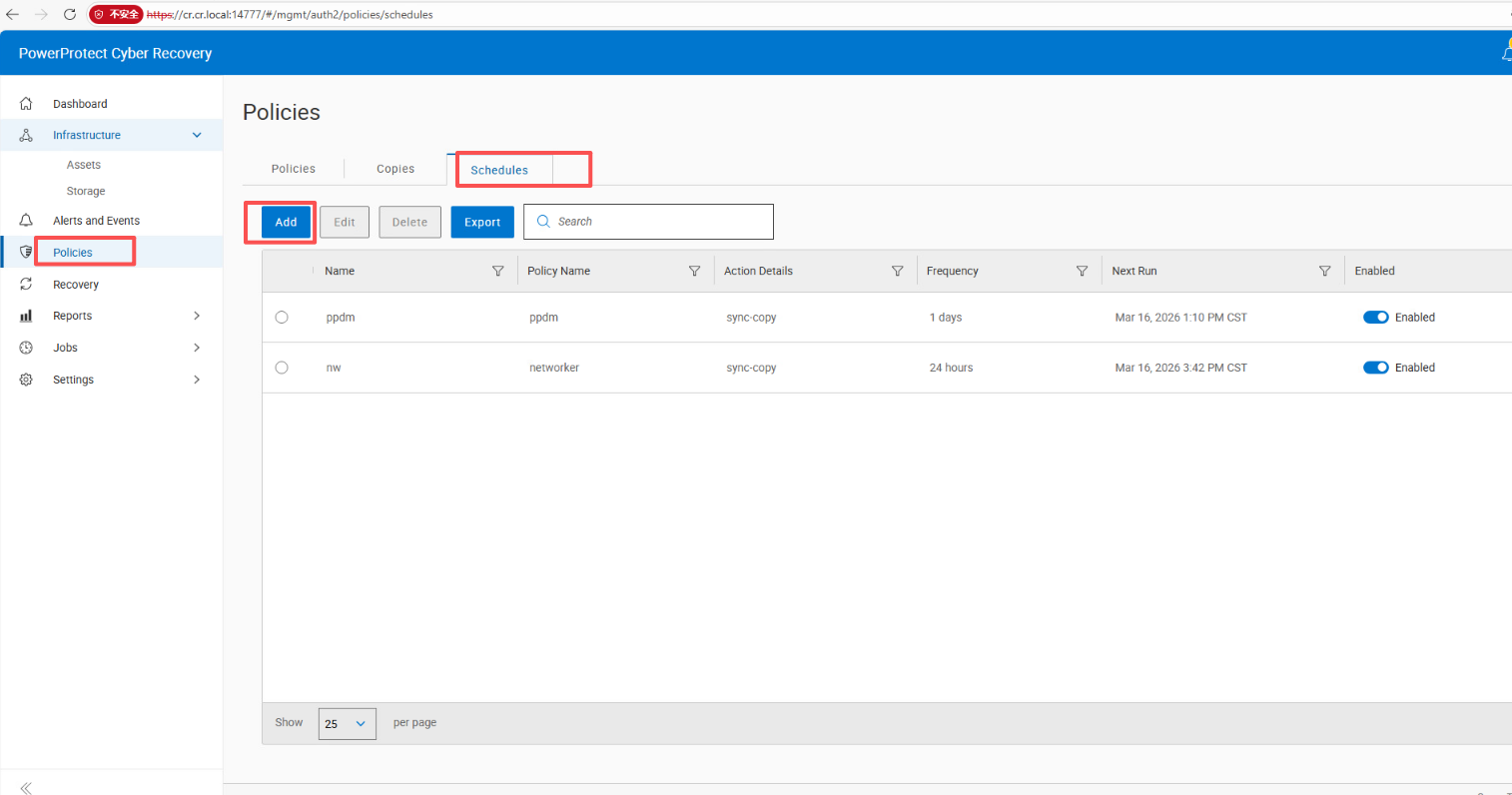Click the Recovery refresh-style icon
Viewport: 1512px width, 795px height.
26,285
